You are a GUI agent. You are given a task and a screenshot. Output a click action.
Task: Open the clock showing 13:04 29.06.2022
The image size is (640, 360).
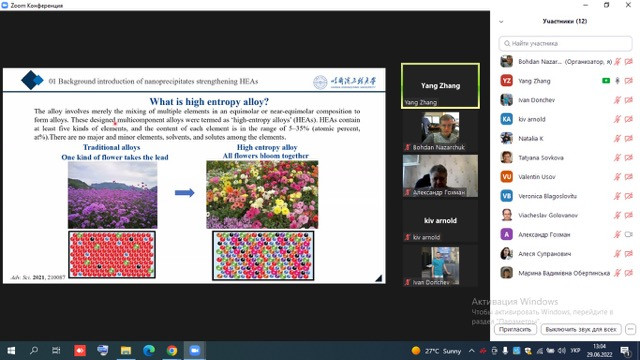(600, 351)
